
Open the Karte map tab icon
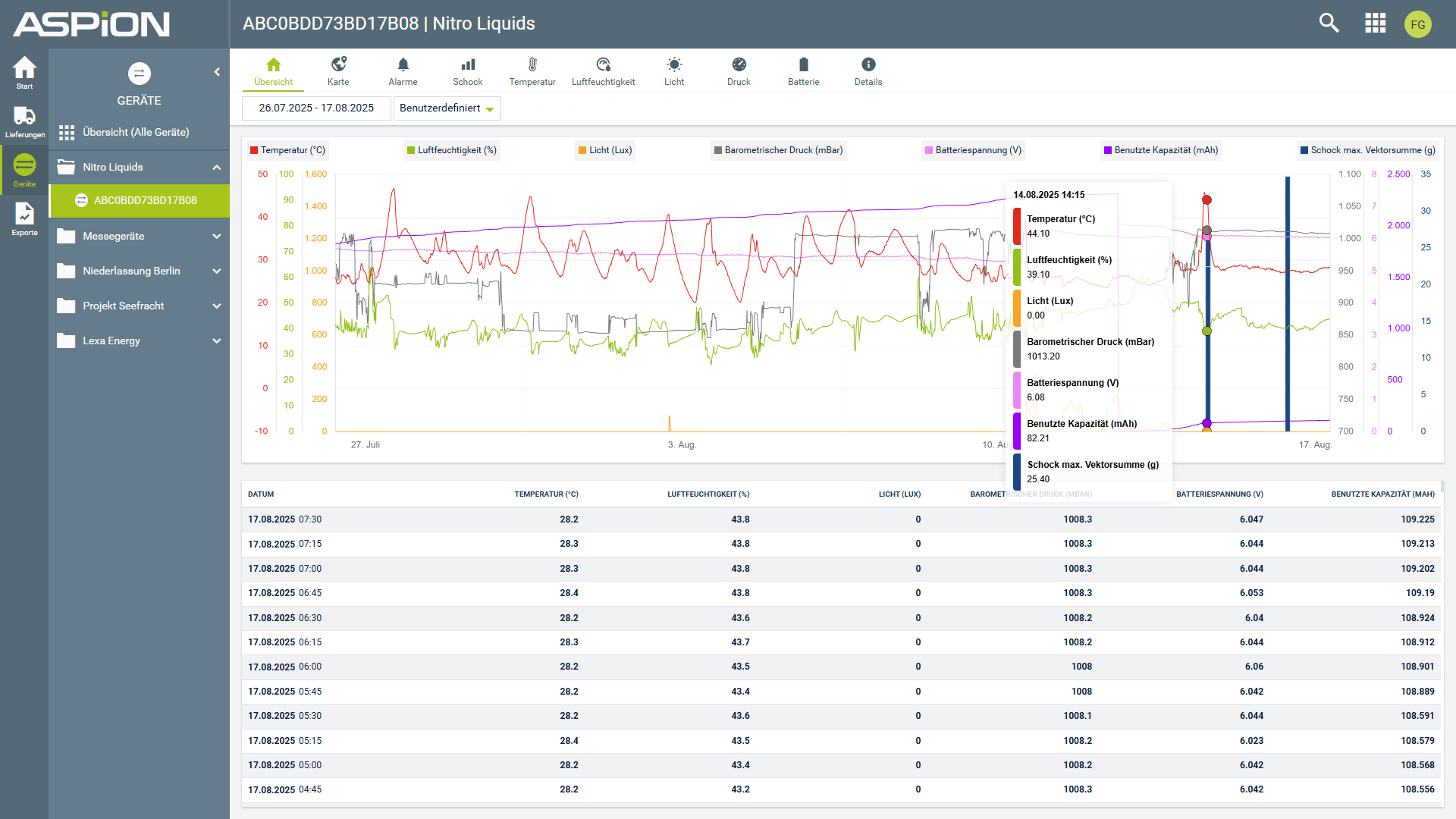(x=338, y=65)
